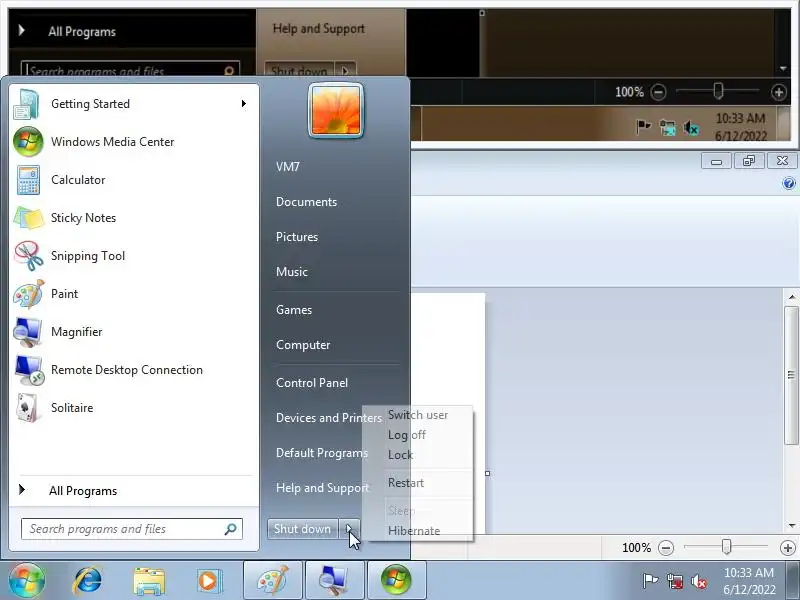
Task: Choose Switch user from power menu
Action: [x=418, y=415]
